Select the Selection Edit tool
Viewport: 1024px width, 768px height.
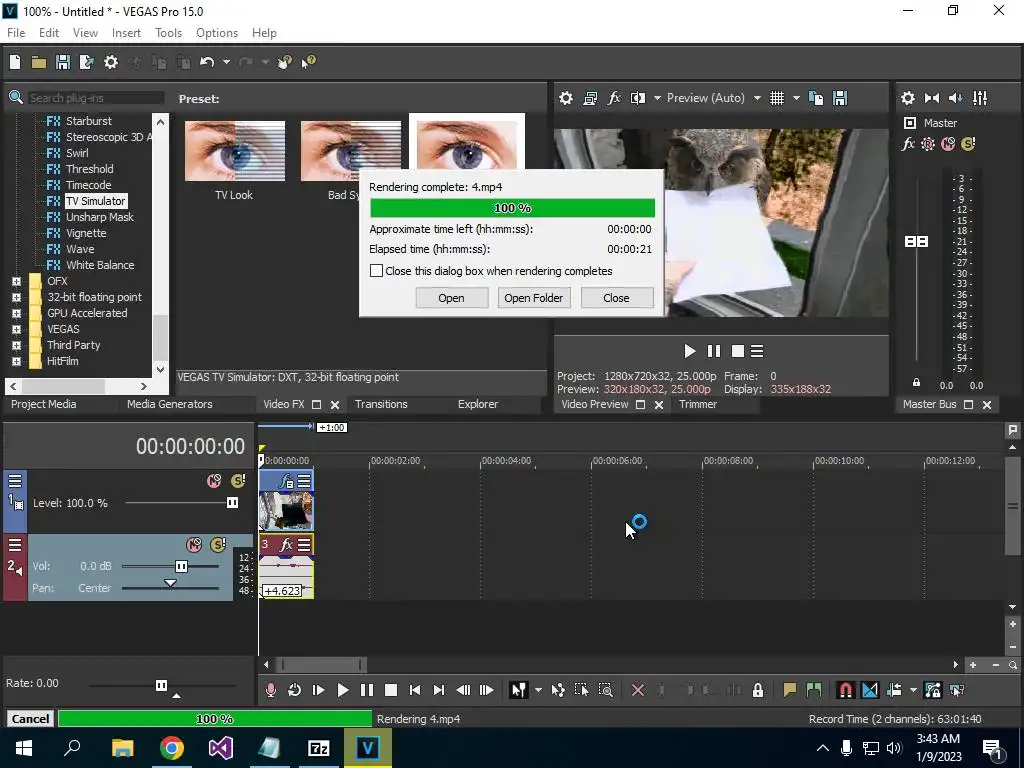coord(581,690)
